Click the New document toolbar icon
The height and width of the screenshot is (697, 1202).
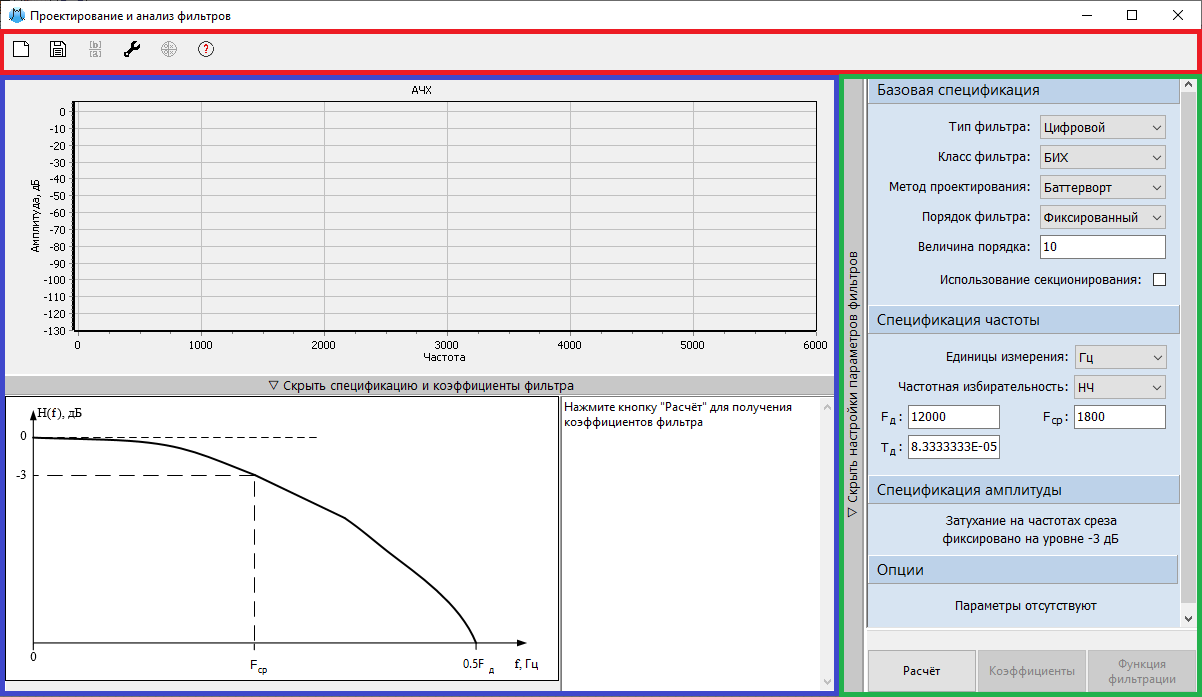tap(20, 49)
